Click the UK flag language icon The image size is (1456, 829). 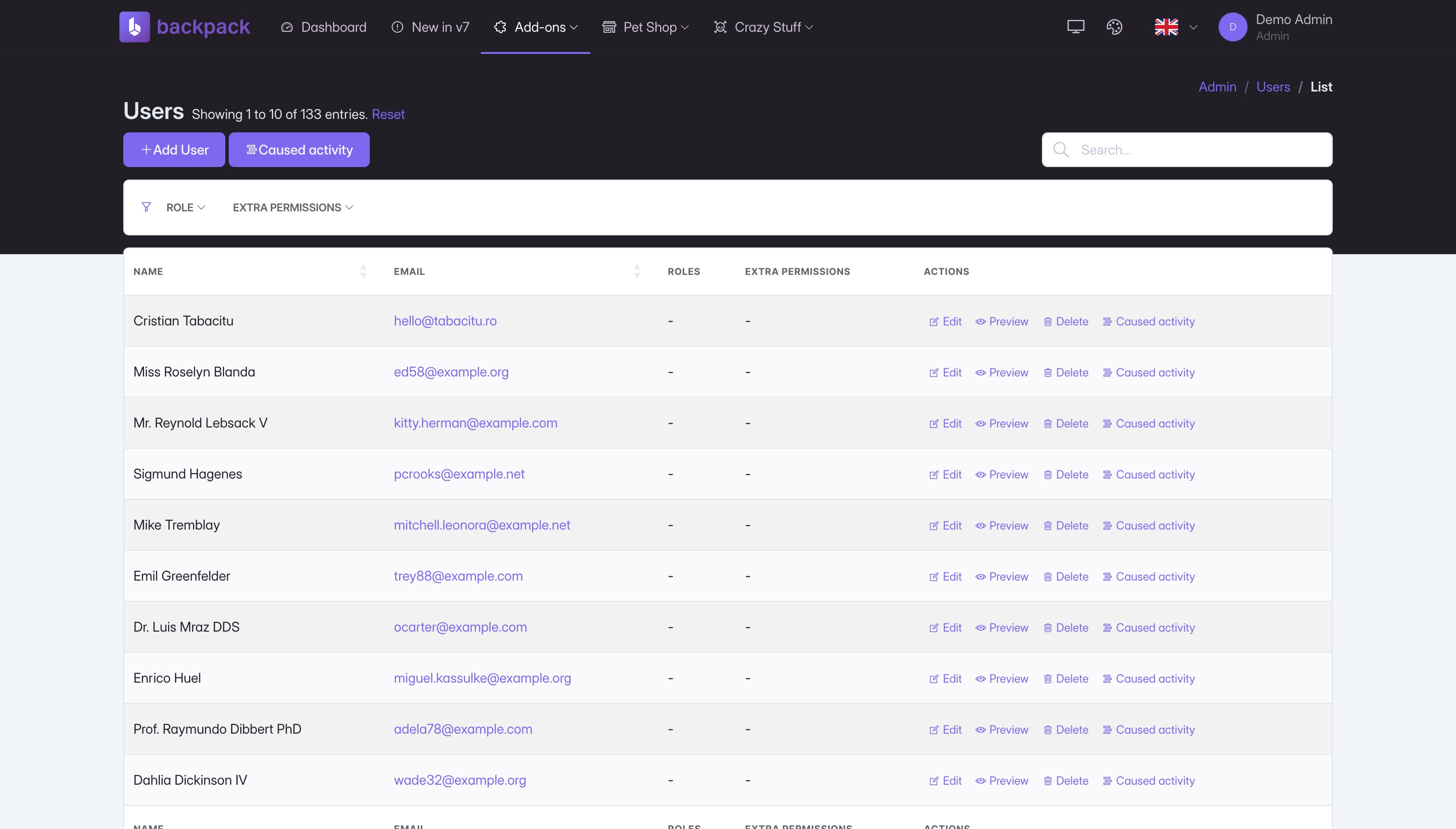[x=1166, y=27]
